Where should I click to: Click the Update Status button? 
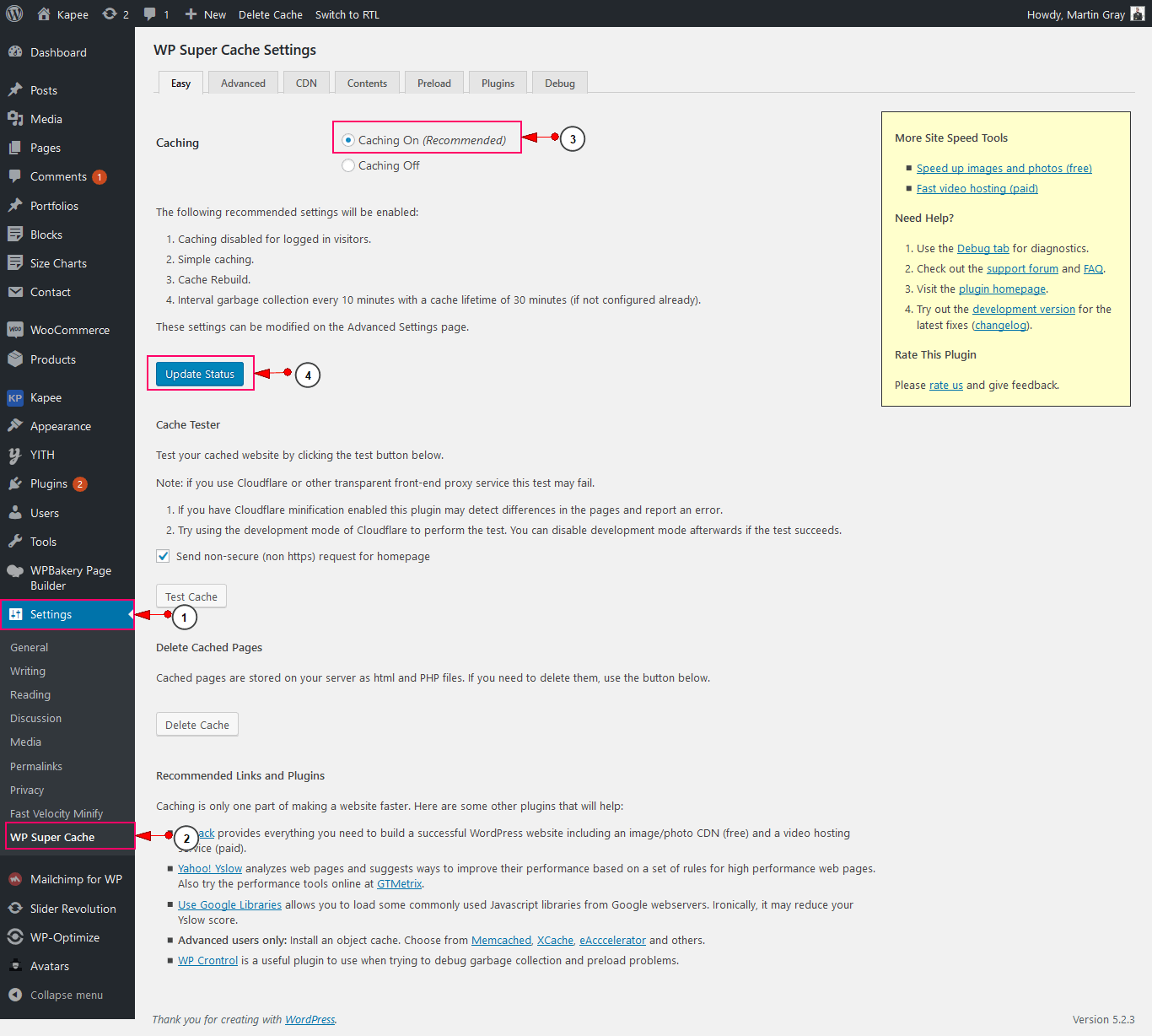pos(200,374)
